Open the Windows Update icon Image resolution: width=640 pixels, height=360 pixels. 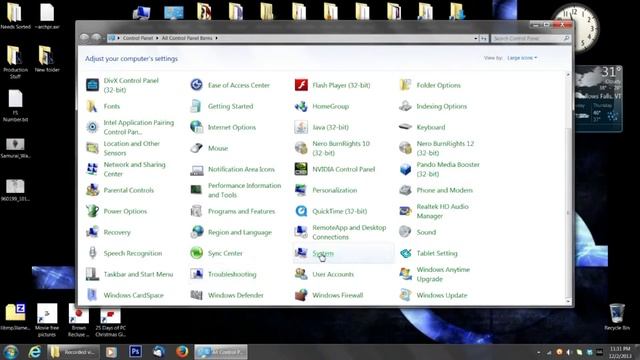click(405, 295)
